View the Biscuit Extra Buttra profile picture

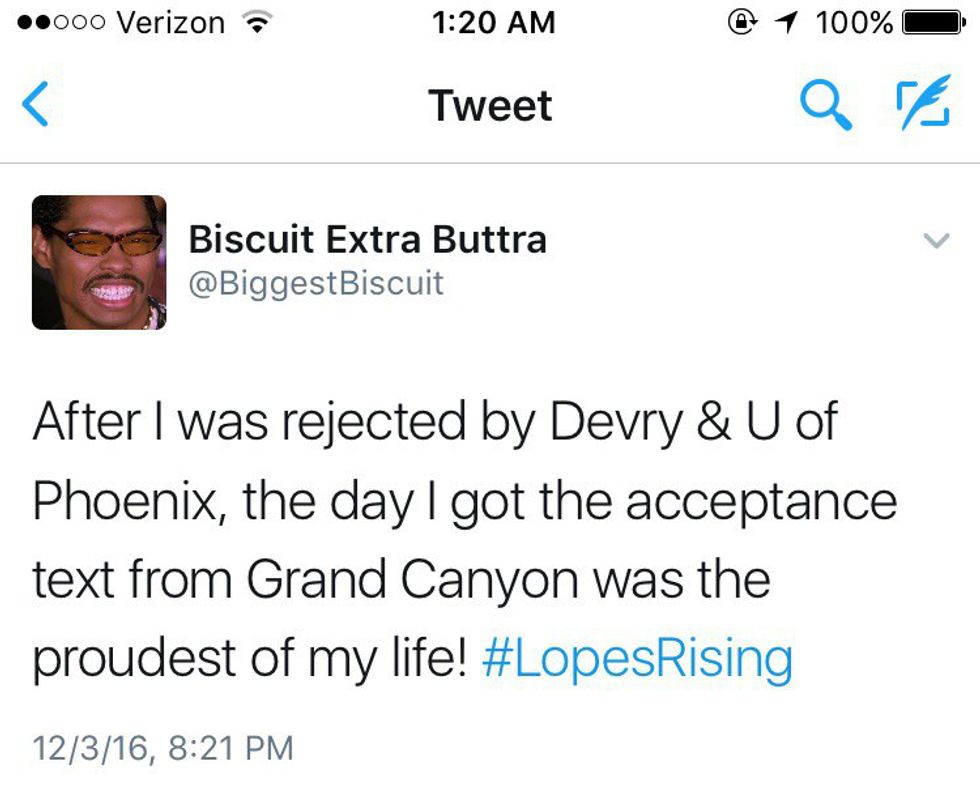click(99, 262)
